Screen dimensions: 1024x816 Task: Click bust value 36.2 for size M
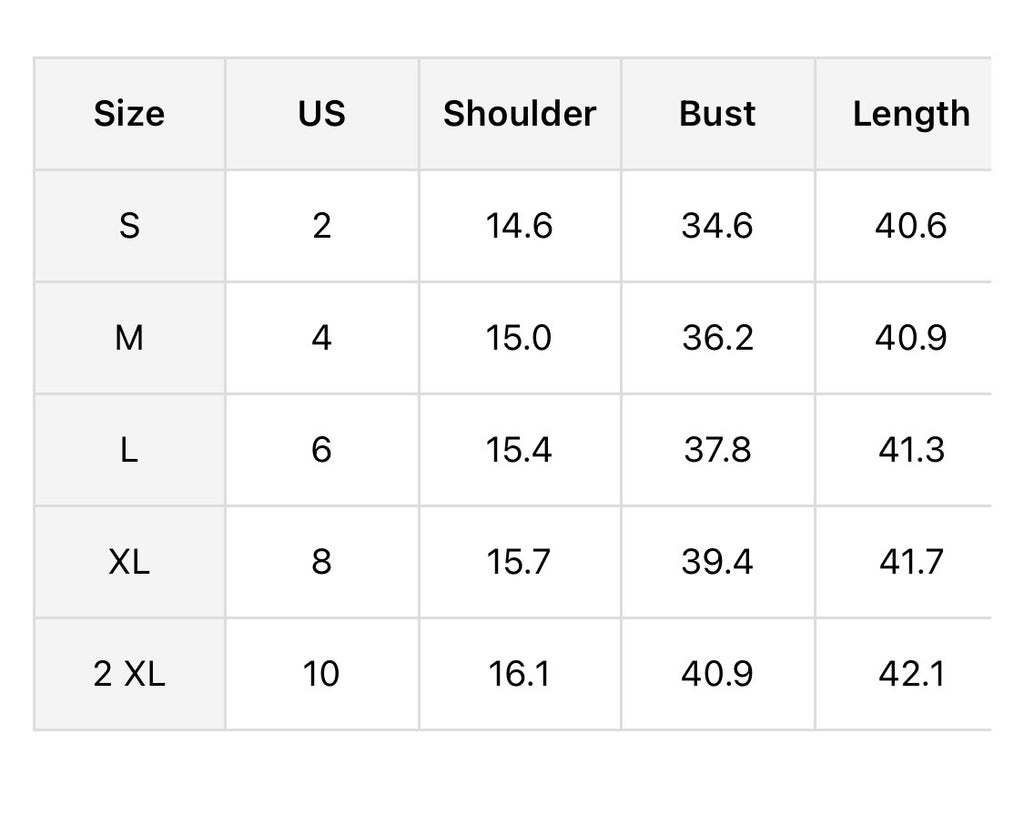point(717,338)
